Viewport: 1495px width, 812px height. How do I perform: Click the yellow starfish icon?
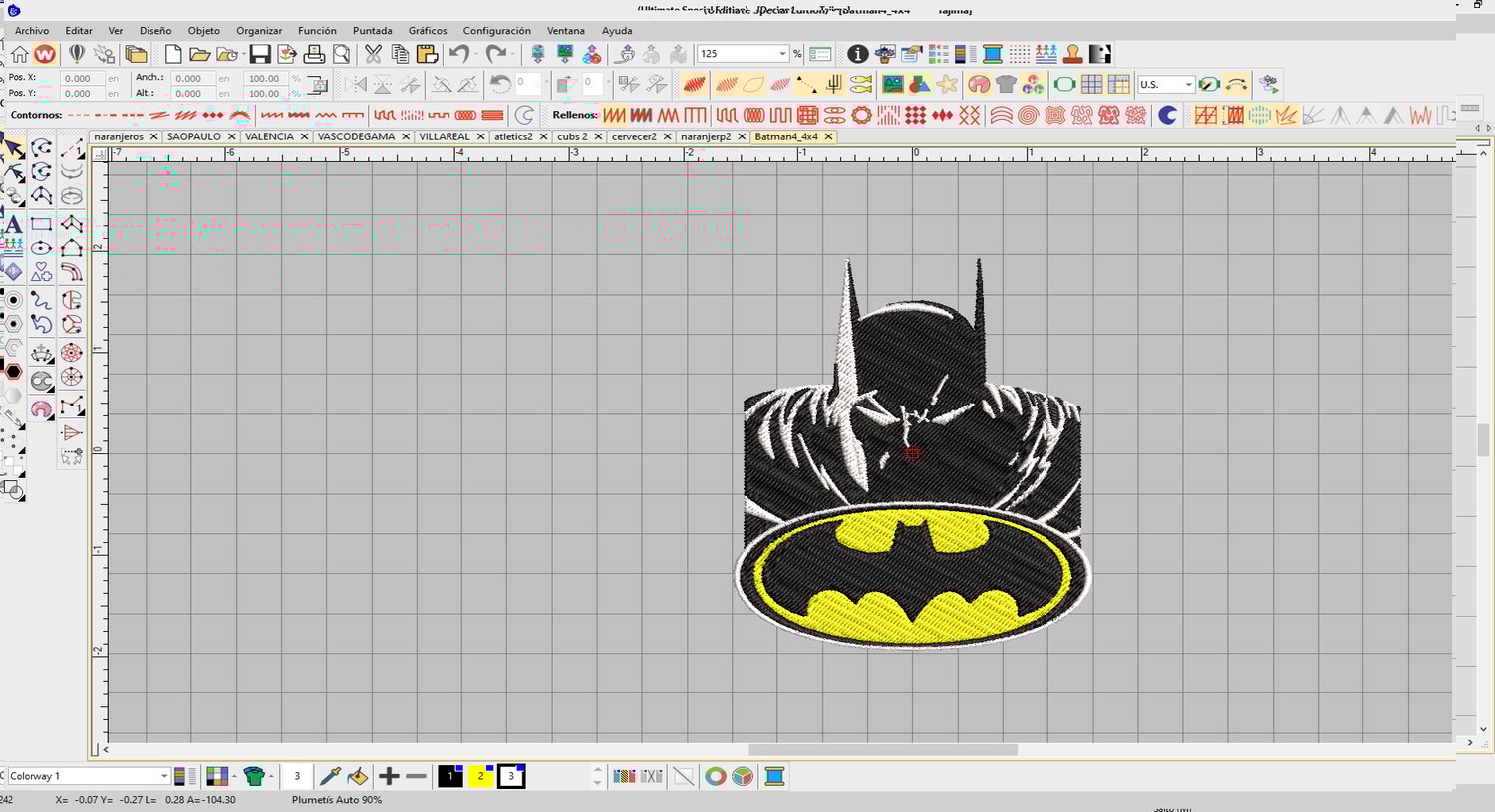pos(947,85)
